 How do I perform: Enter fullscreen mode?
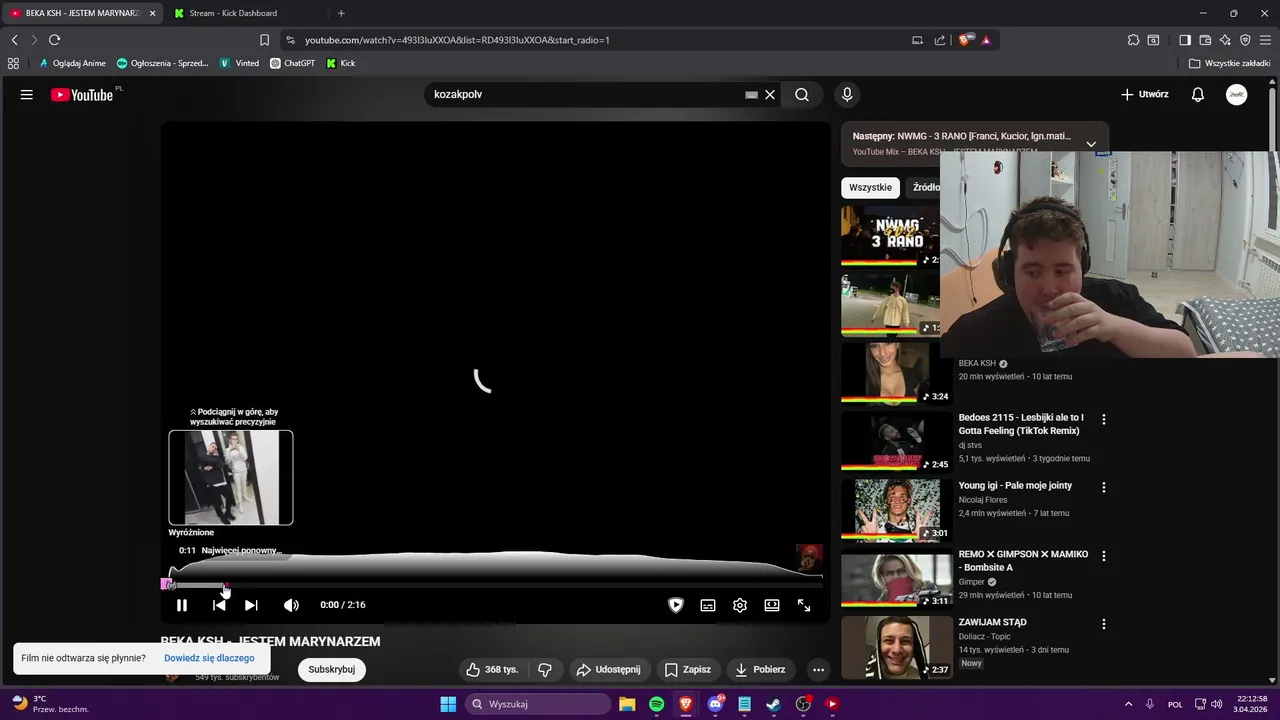(x=804, y=605)
